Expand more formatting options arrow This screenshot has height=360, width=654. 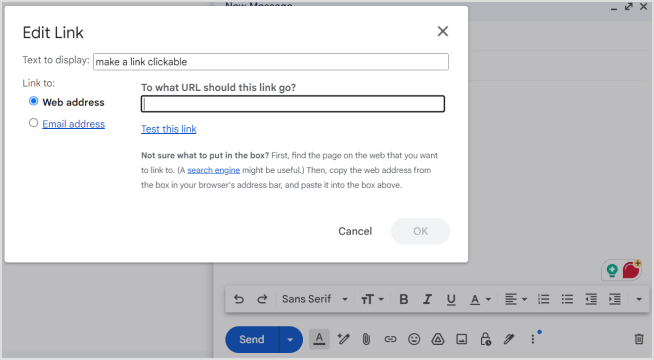click(639, 299)
